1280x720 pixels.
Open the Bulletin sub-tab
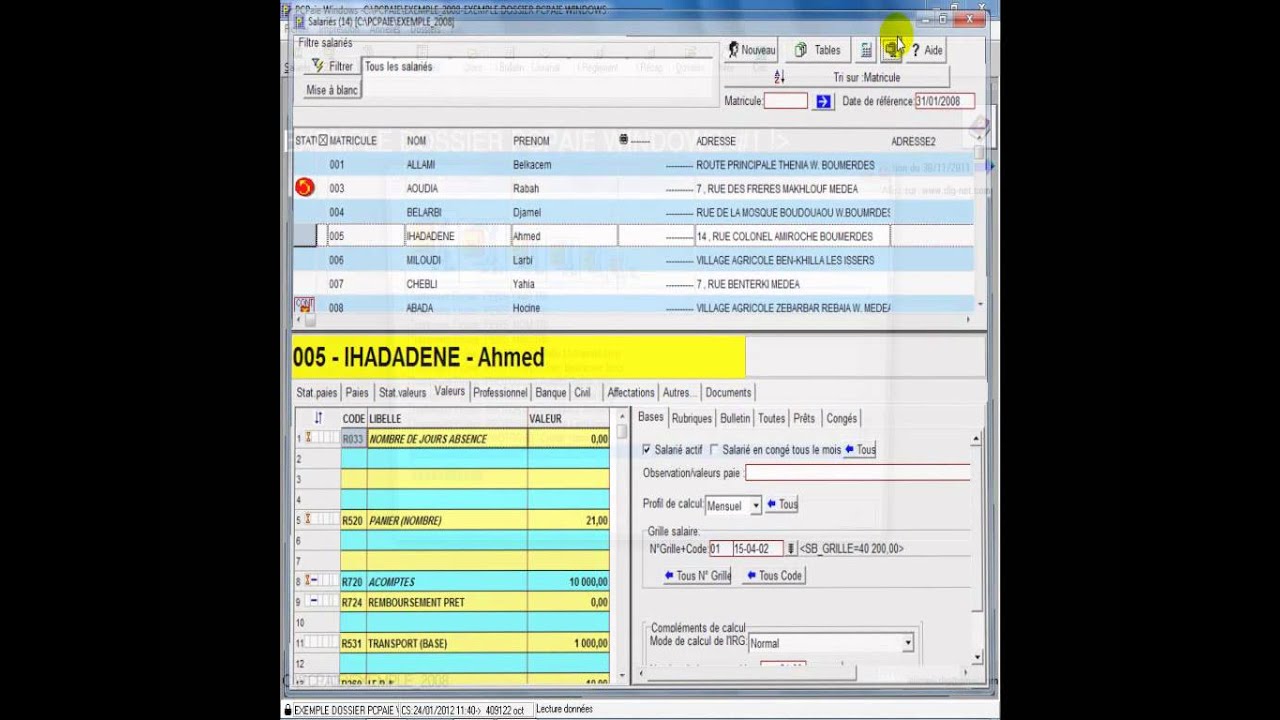[x=735, y=419]
